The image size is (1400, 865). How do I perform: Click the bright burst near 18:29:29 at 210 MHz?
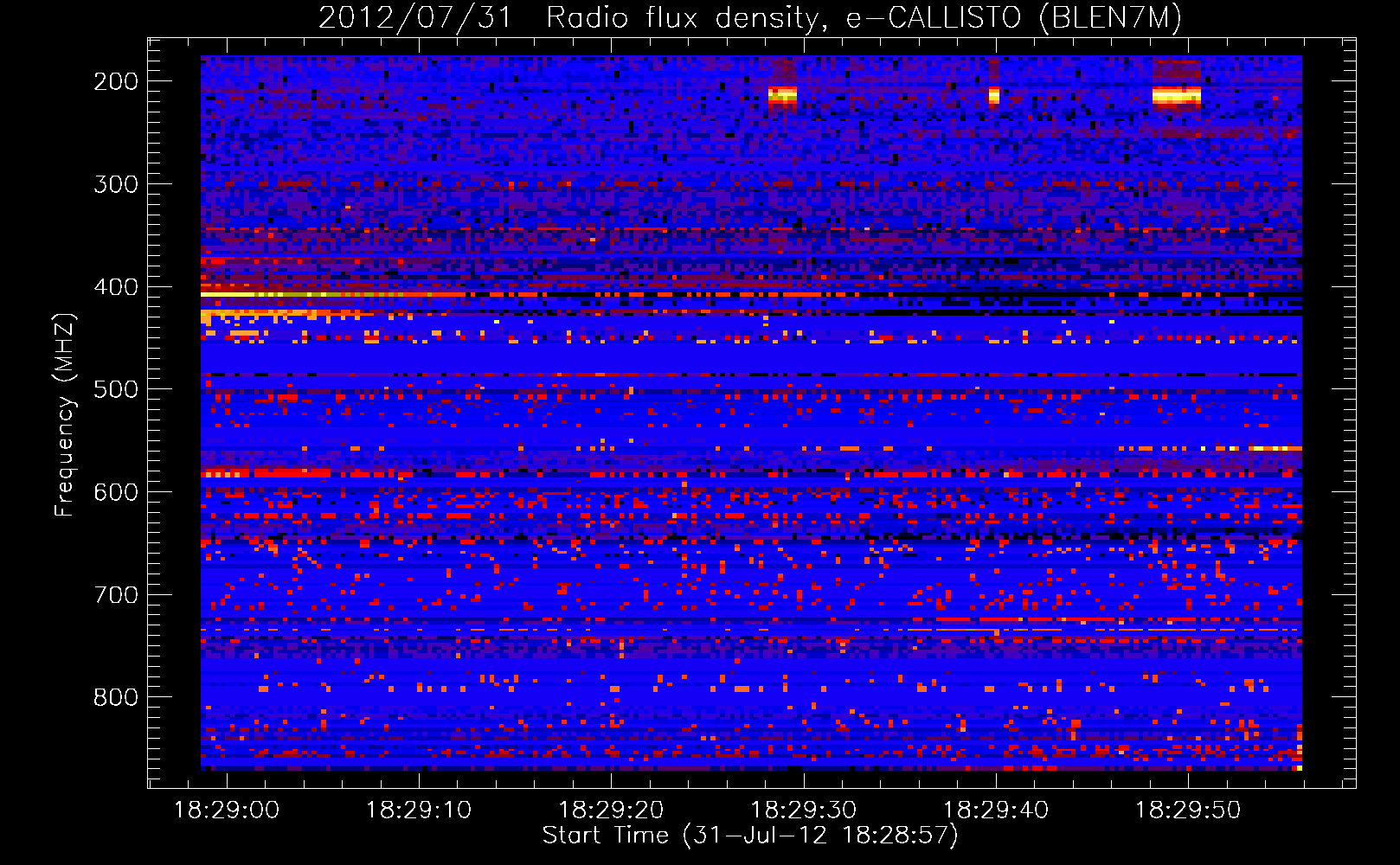click(x=782, y=96)
